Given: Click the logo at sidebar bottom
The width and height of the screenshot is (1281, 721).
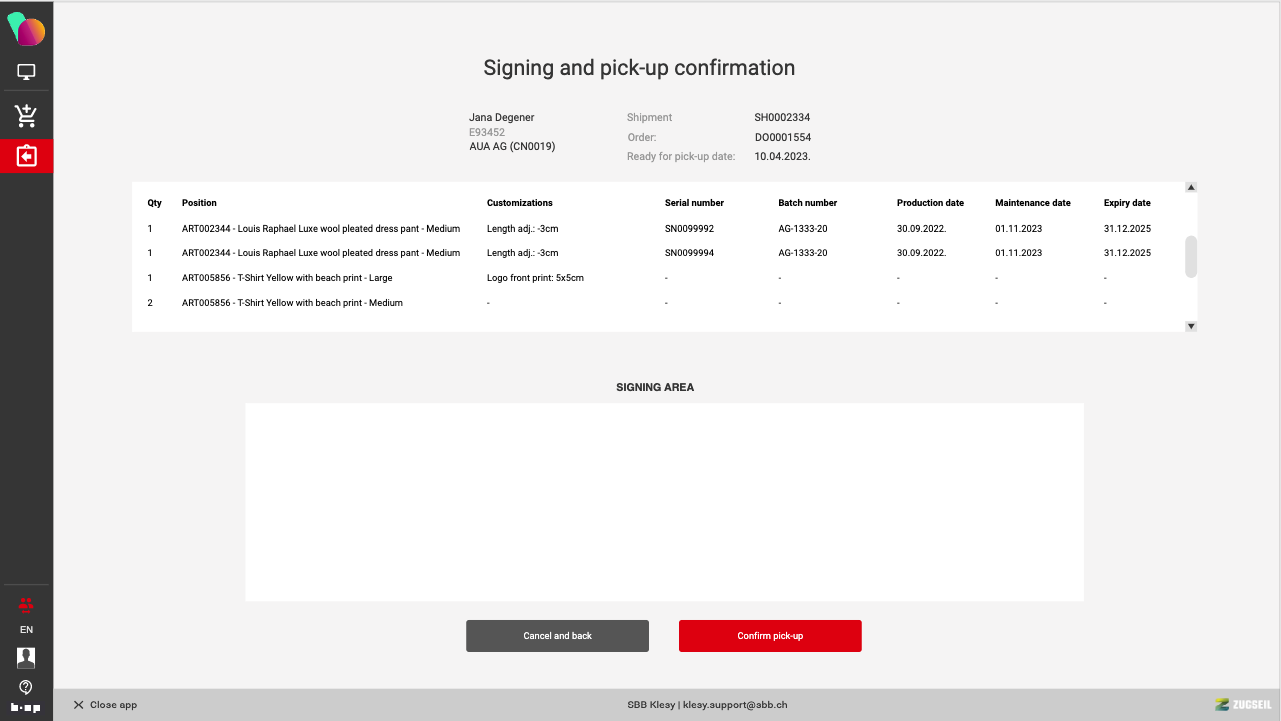Looking at the screenshot, I should tap(26, 708).
